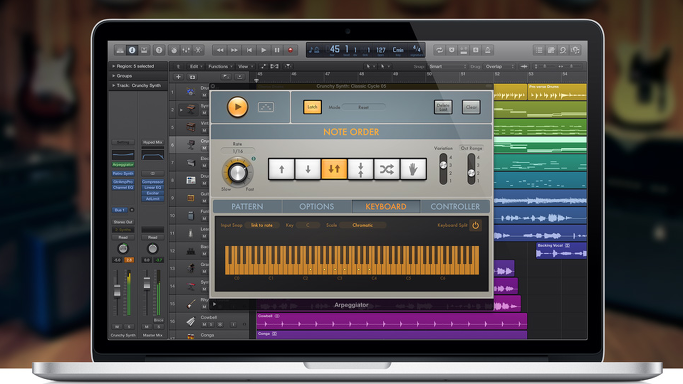Open the Latch Mode Reset dropdown
This screenshot has height=384, width=683.
(x=363, y=107)
